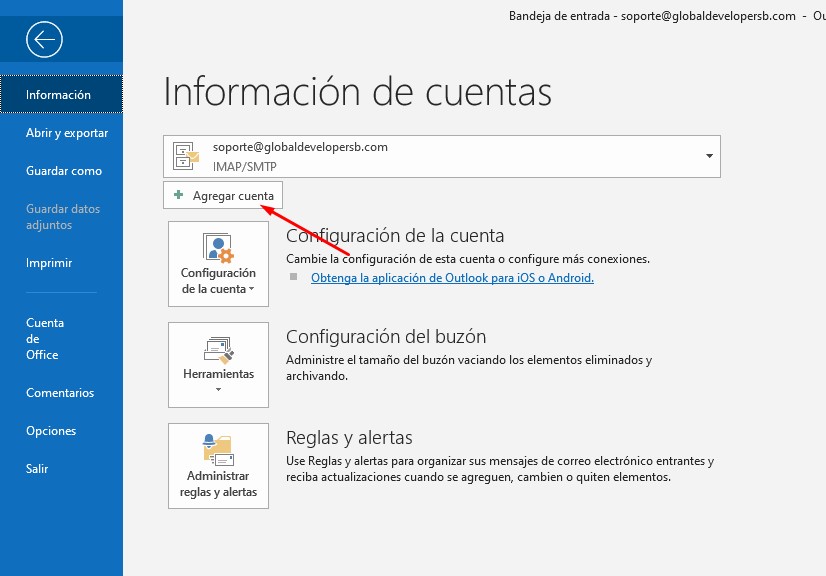The height and width of the screenshot is (576, 826).
Task: Click the mail account icon in account selector
Action: [187, 155]
